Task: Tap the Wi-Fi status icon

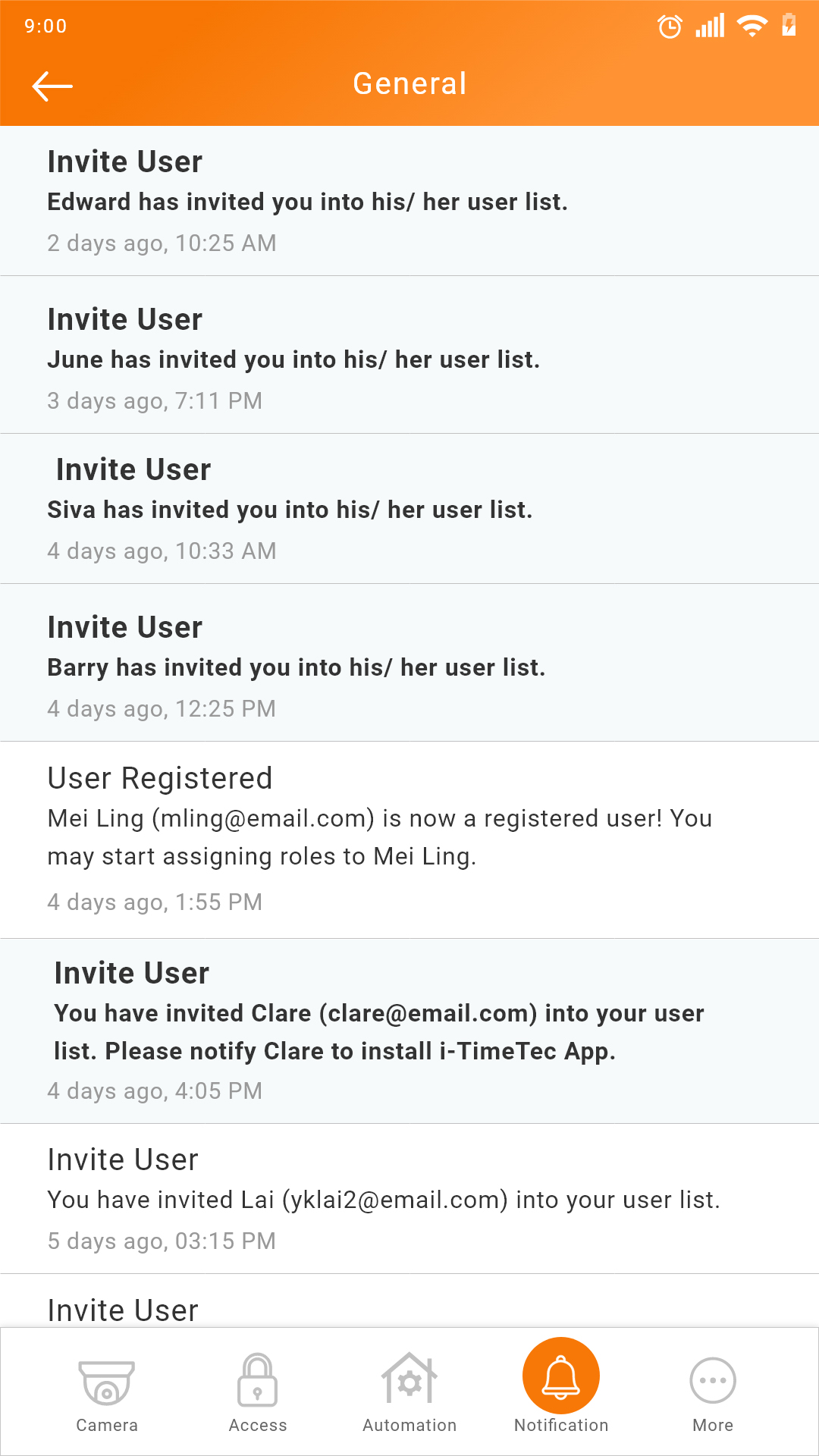Action: [752, 26]
